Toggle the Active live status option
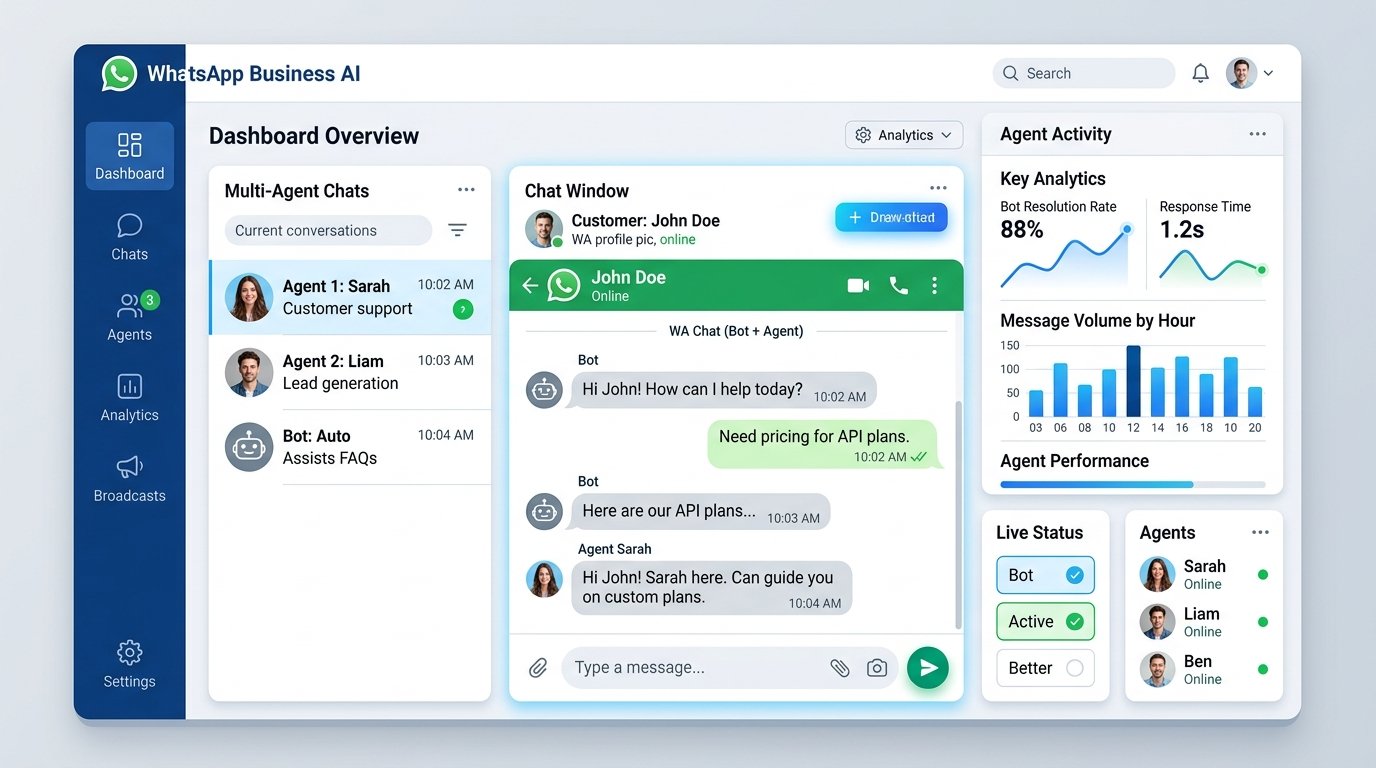1376x768 pixels. pos(1045,621)
